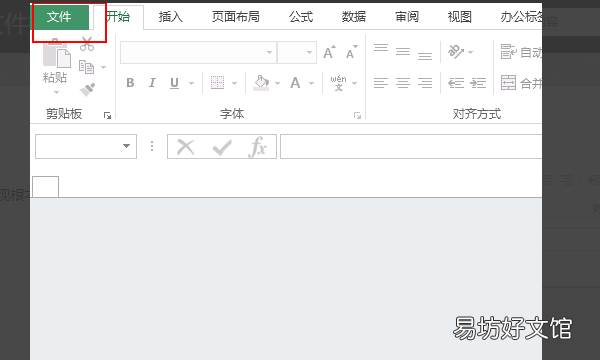The width and height of the screenshot is (600, 360).
Task: Click Align Right icon
Action: (x=425, y=83)
